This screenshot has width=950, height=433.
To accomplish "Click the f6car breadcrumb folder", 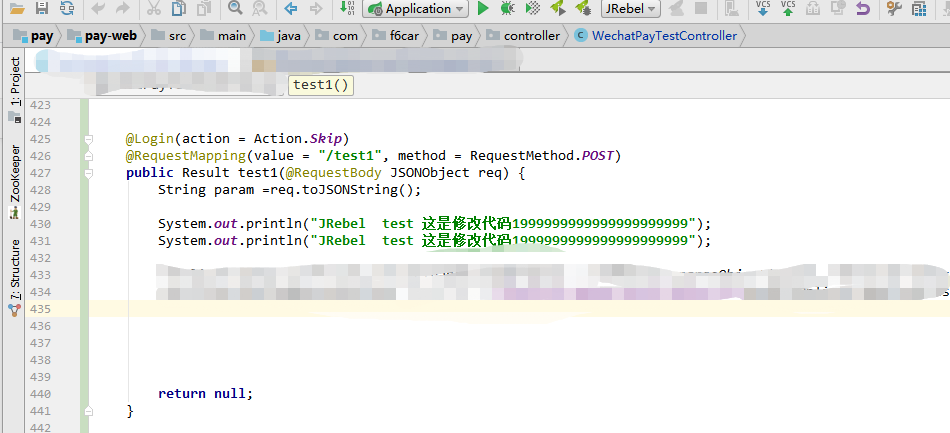I will pyautogui.click(x=396, y=36).
